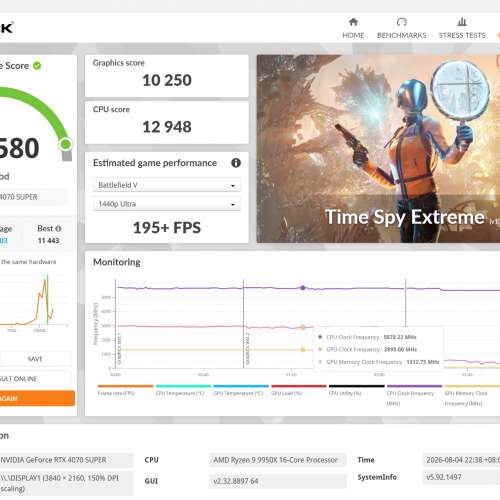The height and width of the screenshot is (500, 500).
Task: Toggle the CPU Clock Frequency legend series
Action: point(414,395)
